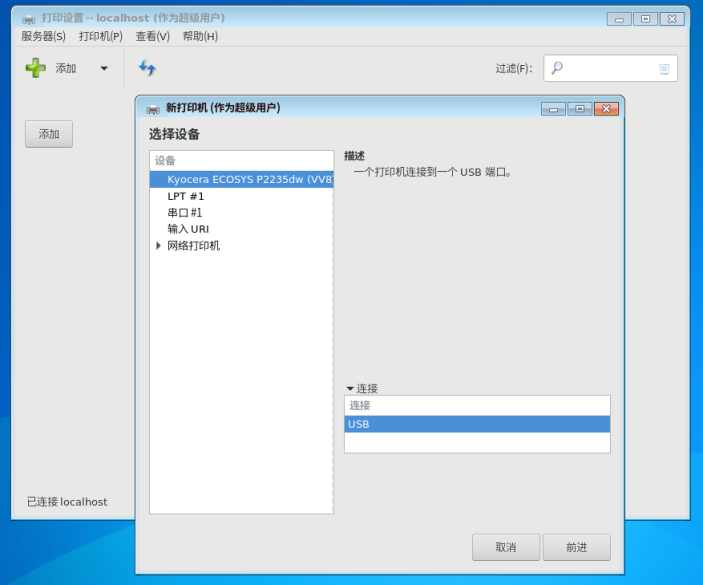Viewport: 703px width, 585px height.
Task: Open the 服务器(S) menu
Action: click(43, 36)
